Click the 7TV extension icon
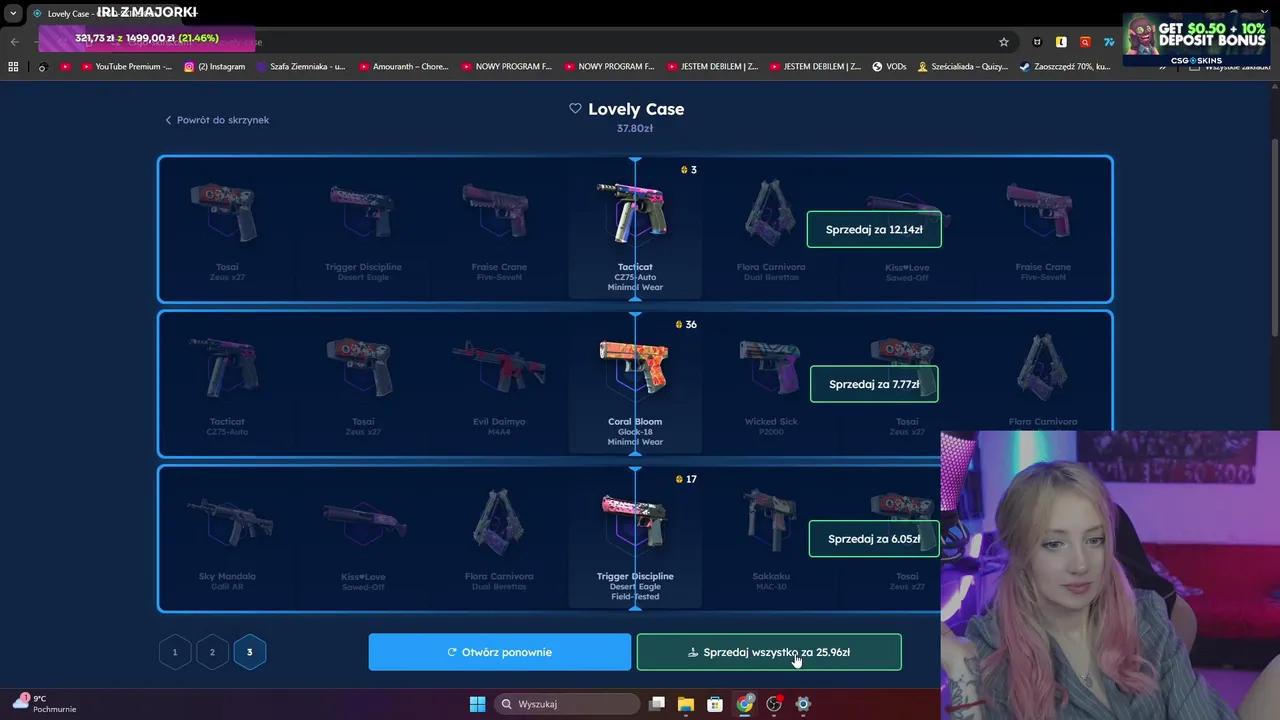1280x720 pixels. coord(1109,42)
